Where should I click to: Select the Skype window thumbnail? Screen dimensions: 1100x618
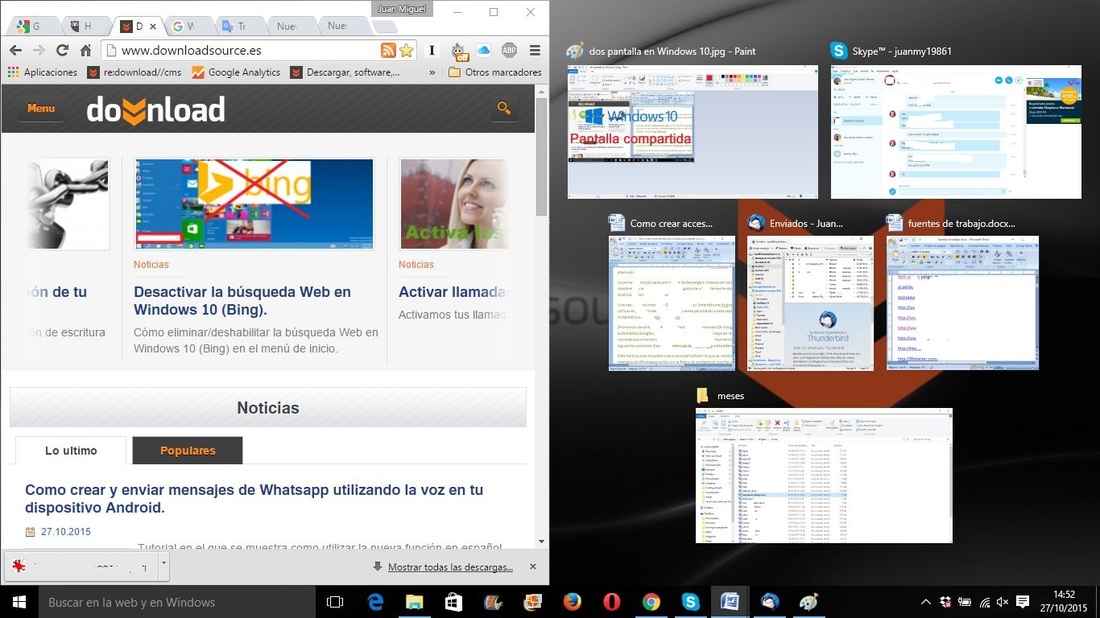point(956,132)
